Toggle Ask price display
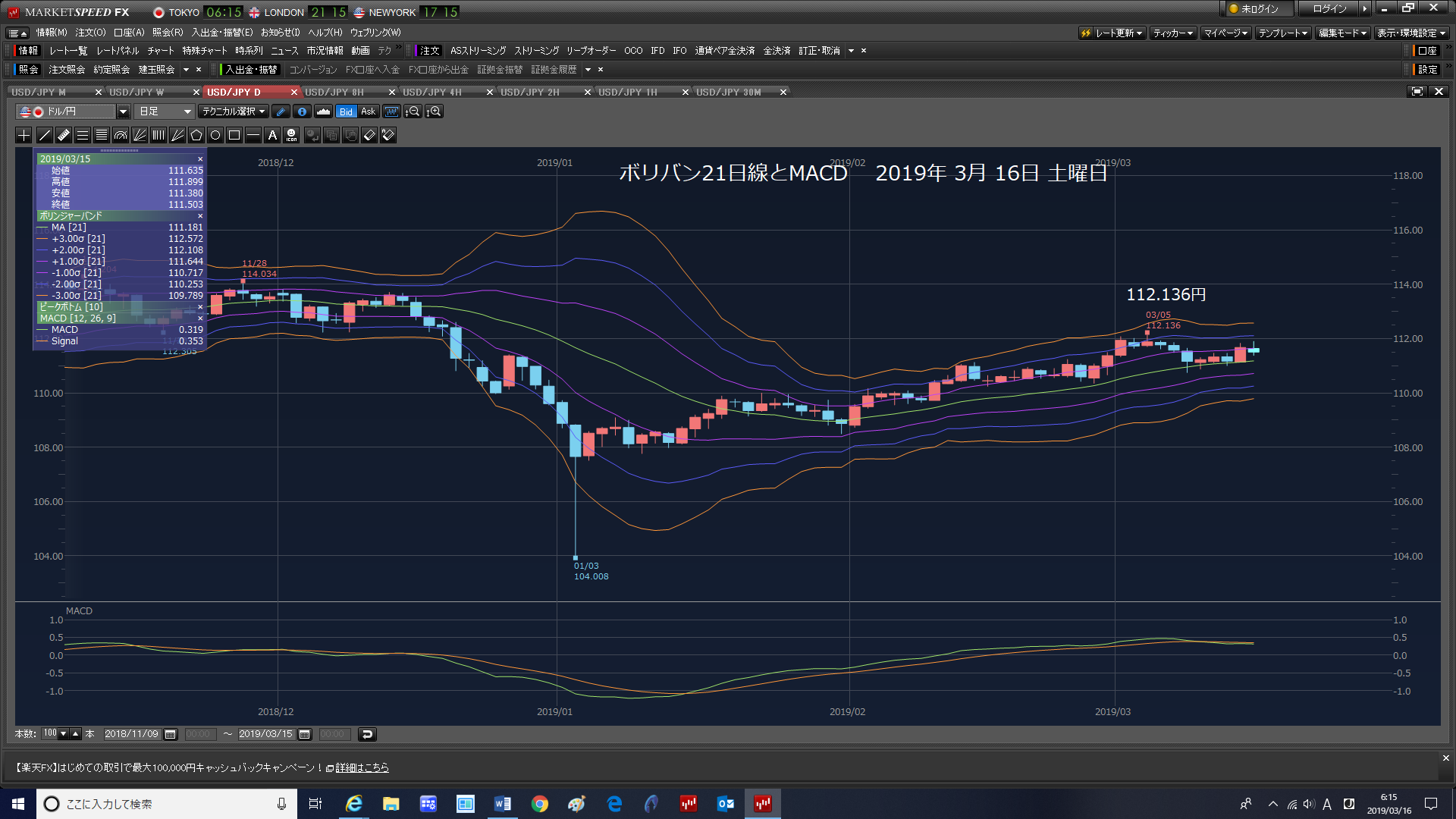1456x819 pixels. tap(368, 111)
